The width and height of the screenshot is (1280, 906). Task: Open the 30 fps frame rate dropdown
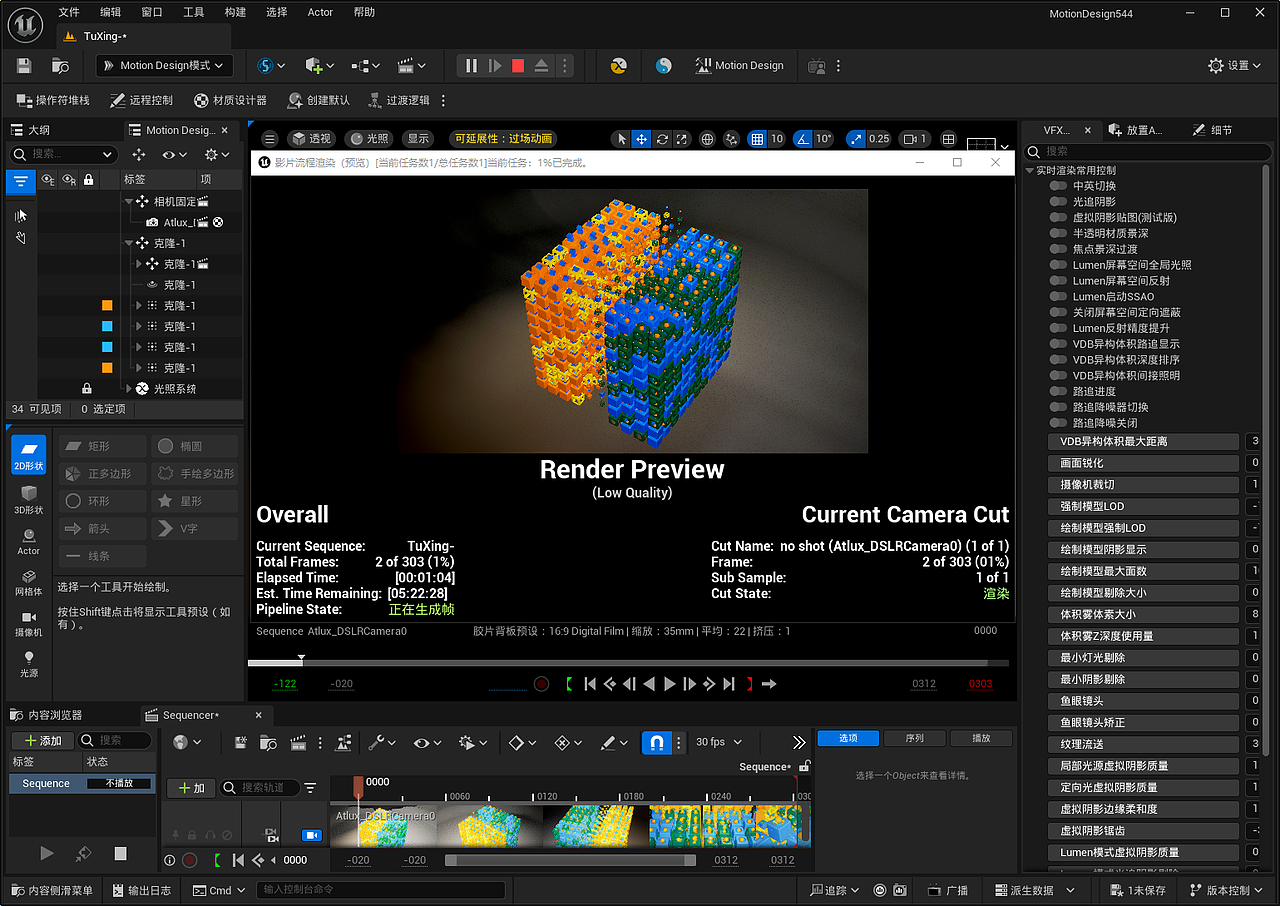pos(719,742)
